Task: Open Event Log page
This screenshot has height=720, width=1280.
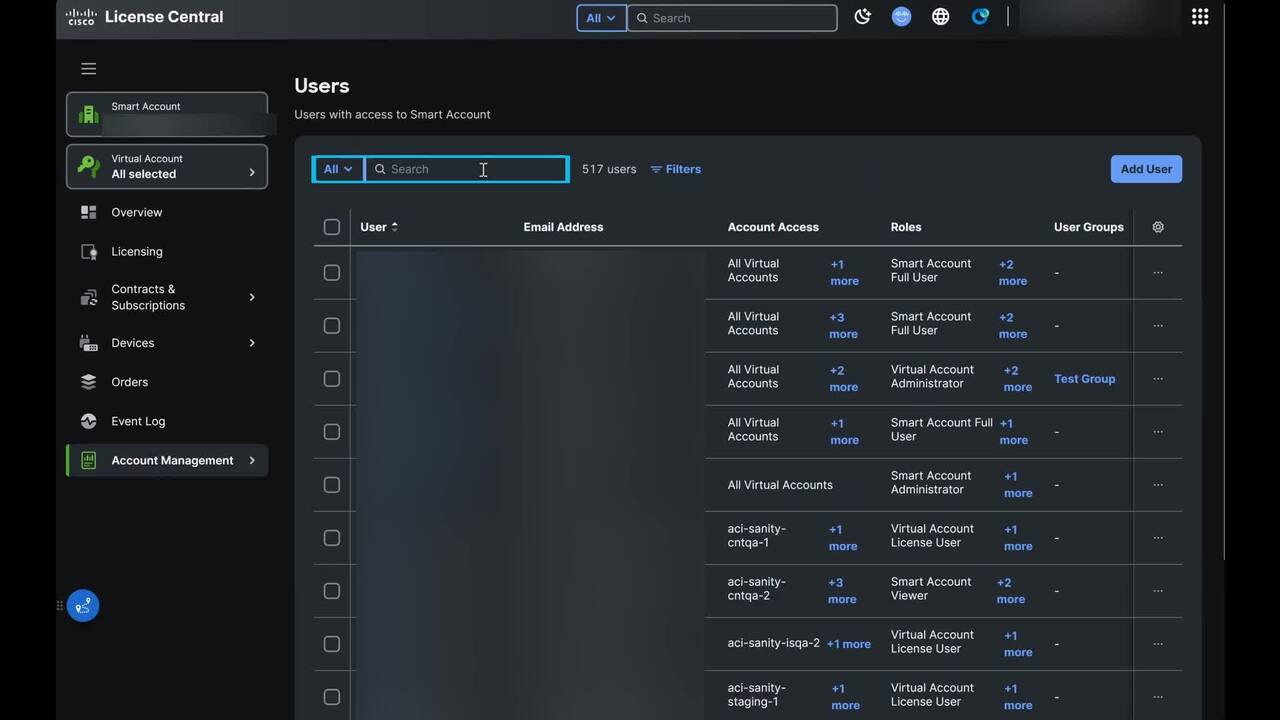Action: point(138,421)
